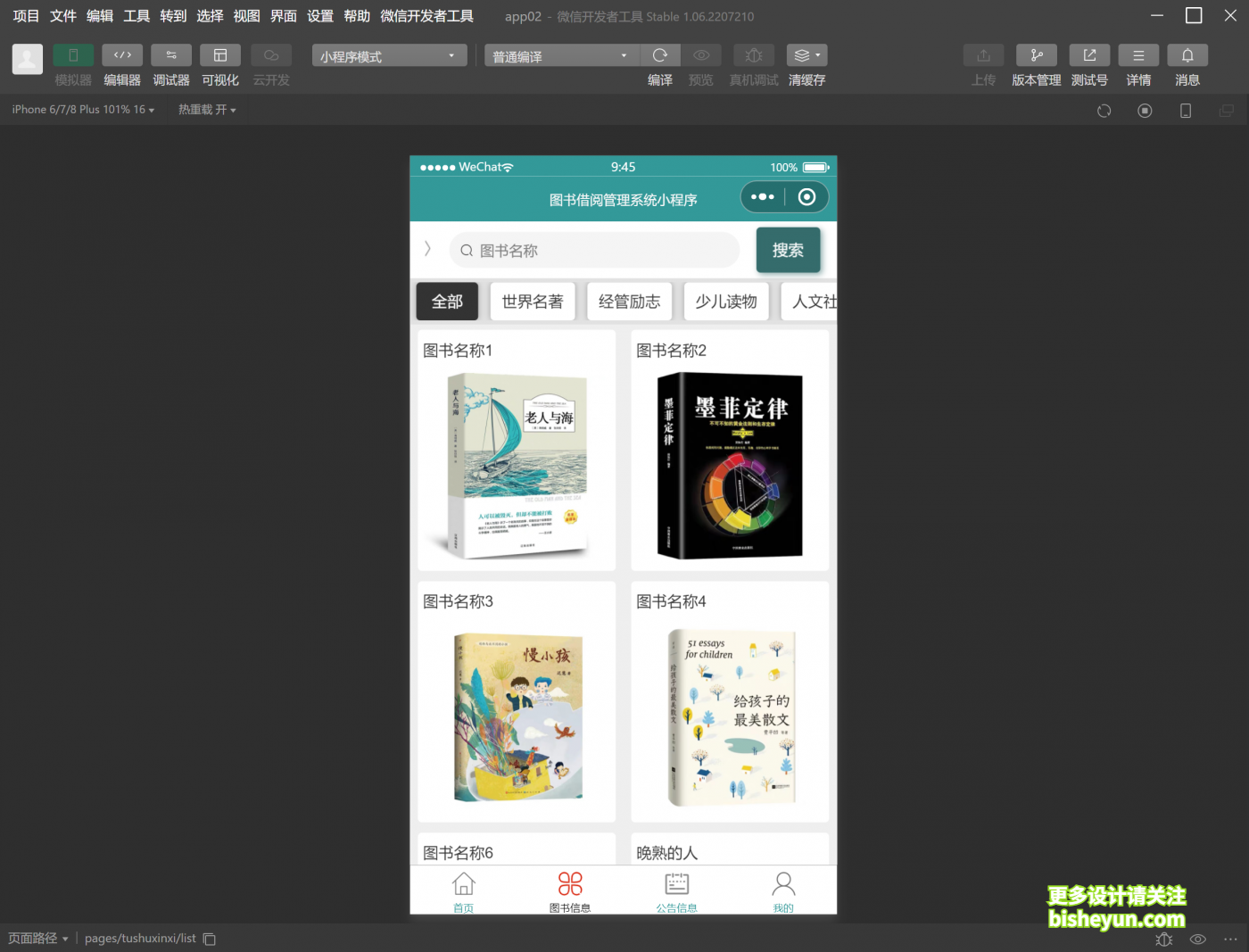1249x952 pixels.
Task: Toggle the simulator panel button
Action: (73, 55)
